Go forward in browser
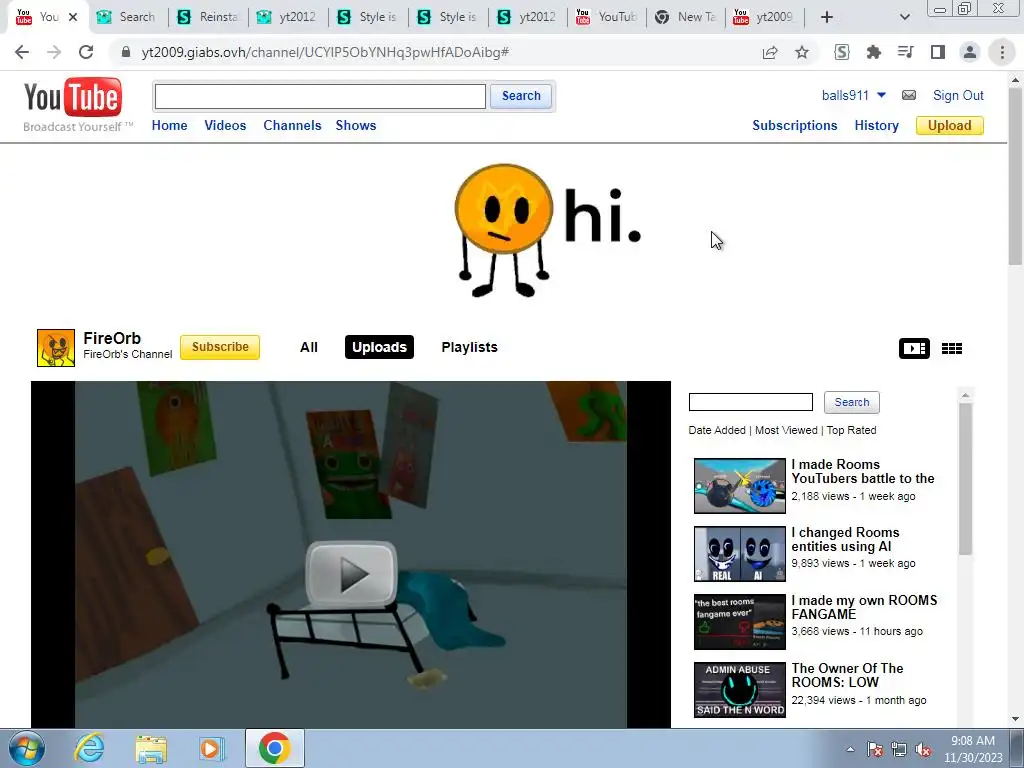1024x768 pixels. 54,52
